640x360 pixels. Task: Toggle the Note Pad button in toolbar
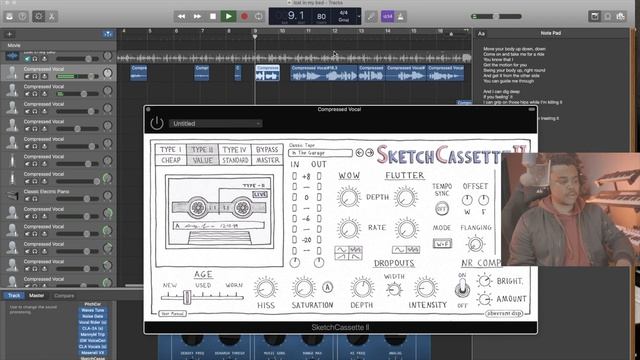[594, 16]
